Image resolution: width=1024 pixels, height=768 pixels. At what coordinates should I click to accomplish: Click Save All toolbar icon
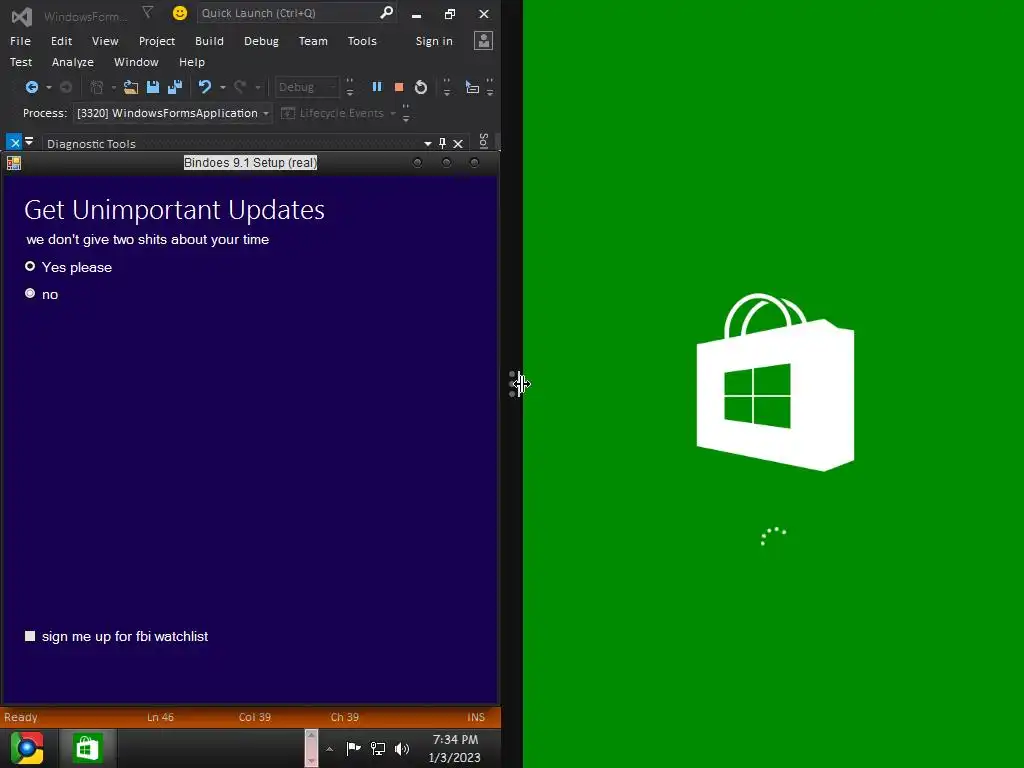[175, 87]
